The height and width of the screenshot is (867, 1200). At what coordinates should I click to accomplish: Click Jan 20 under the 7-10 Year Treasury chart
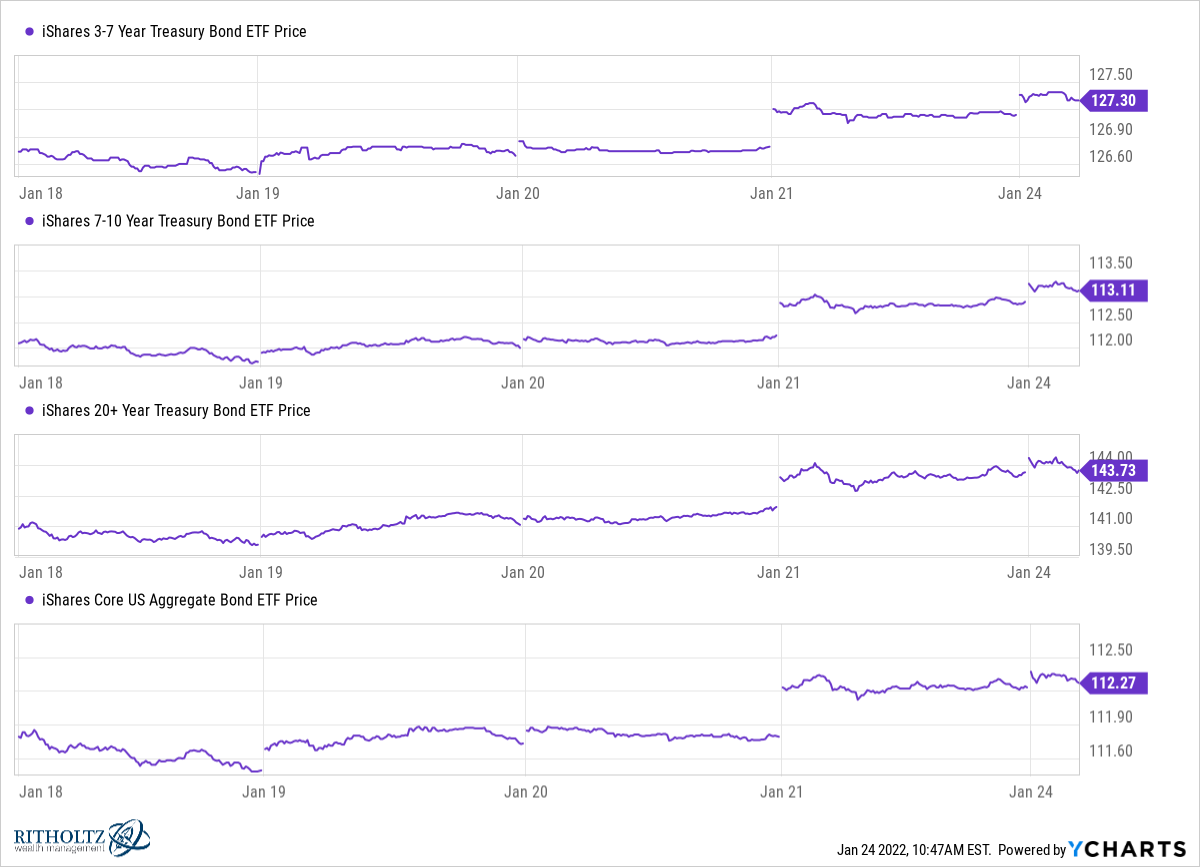[523, 383]
